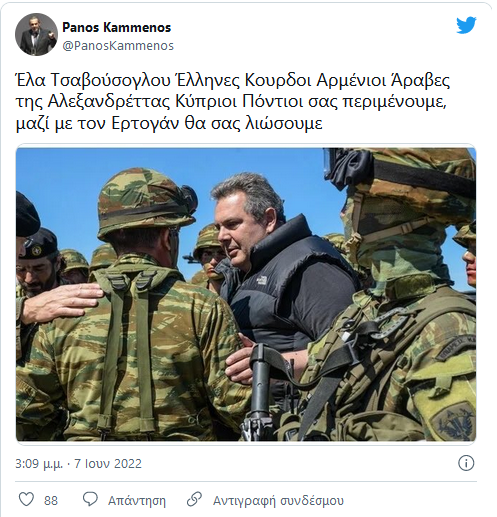Open the embedded soldiers photo
497x517 pixels.
(246, 294)
